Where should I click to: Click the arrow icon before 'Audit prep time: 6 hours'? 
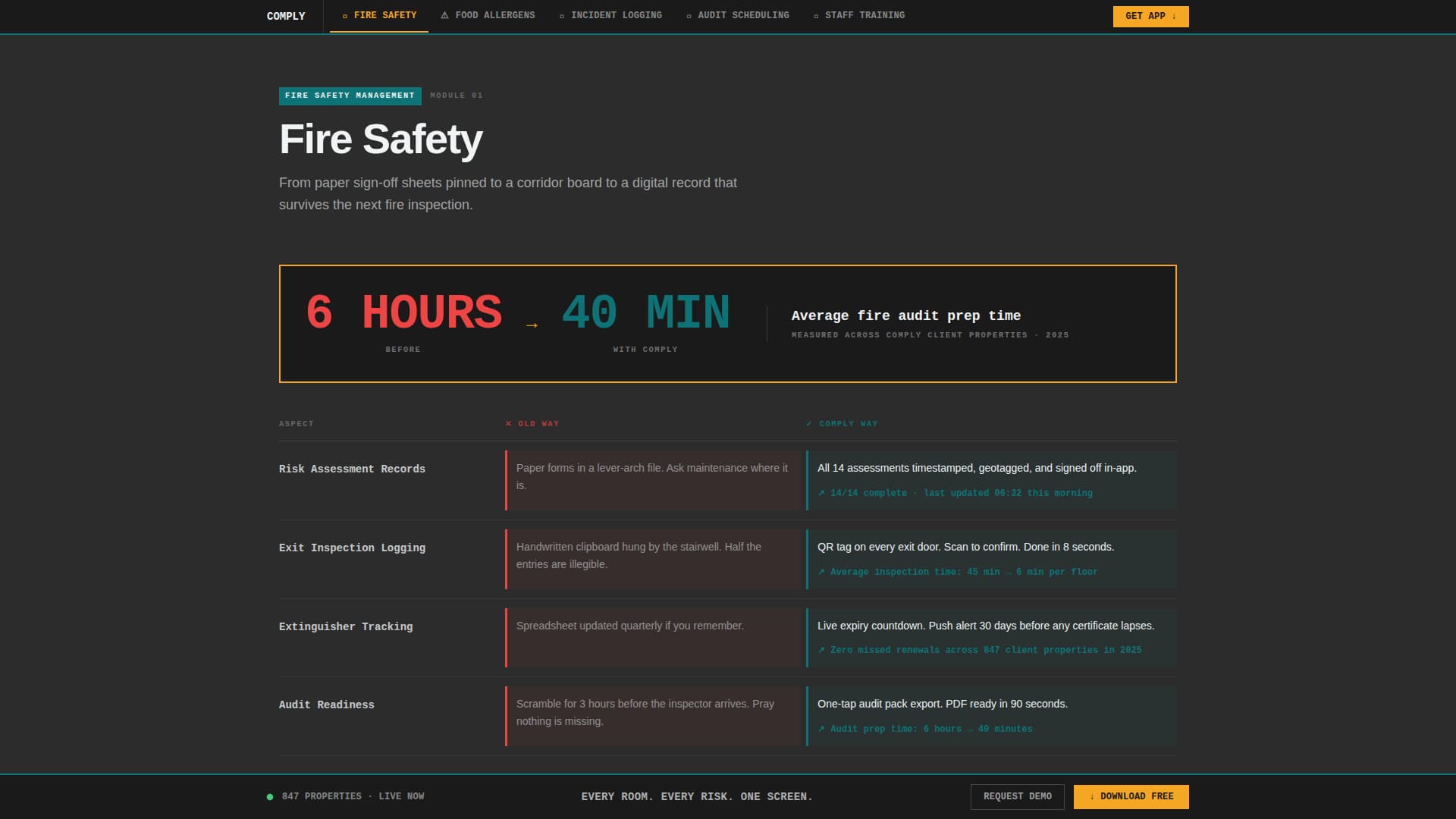tap(821, 729)
